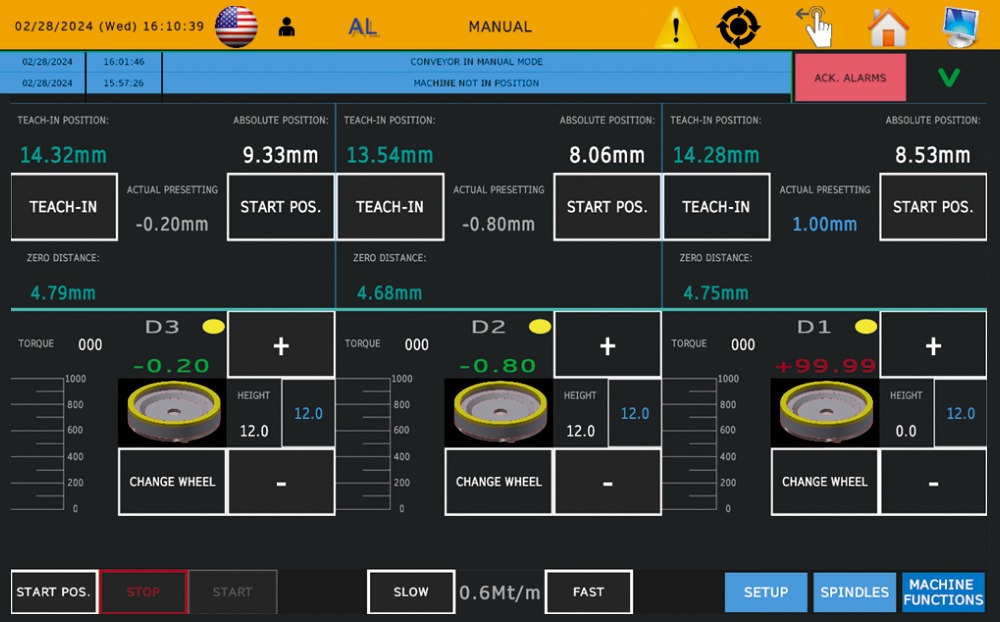
Task: Decrease D2 spindle with minus button
Action: pos(608,482)
